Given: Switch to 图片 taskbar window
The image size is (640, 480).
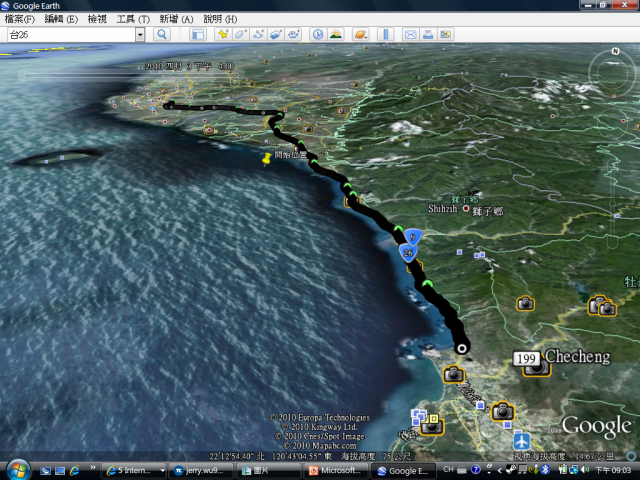Looking at the screenshot, I should point(269,471).
